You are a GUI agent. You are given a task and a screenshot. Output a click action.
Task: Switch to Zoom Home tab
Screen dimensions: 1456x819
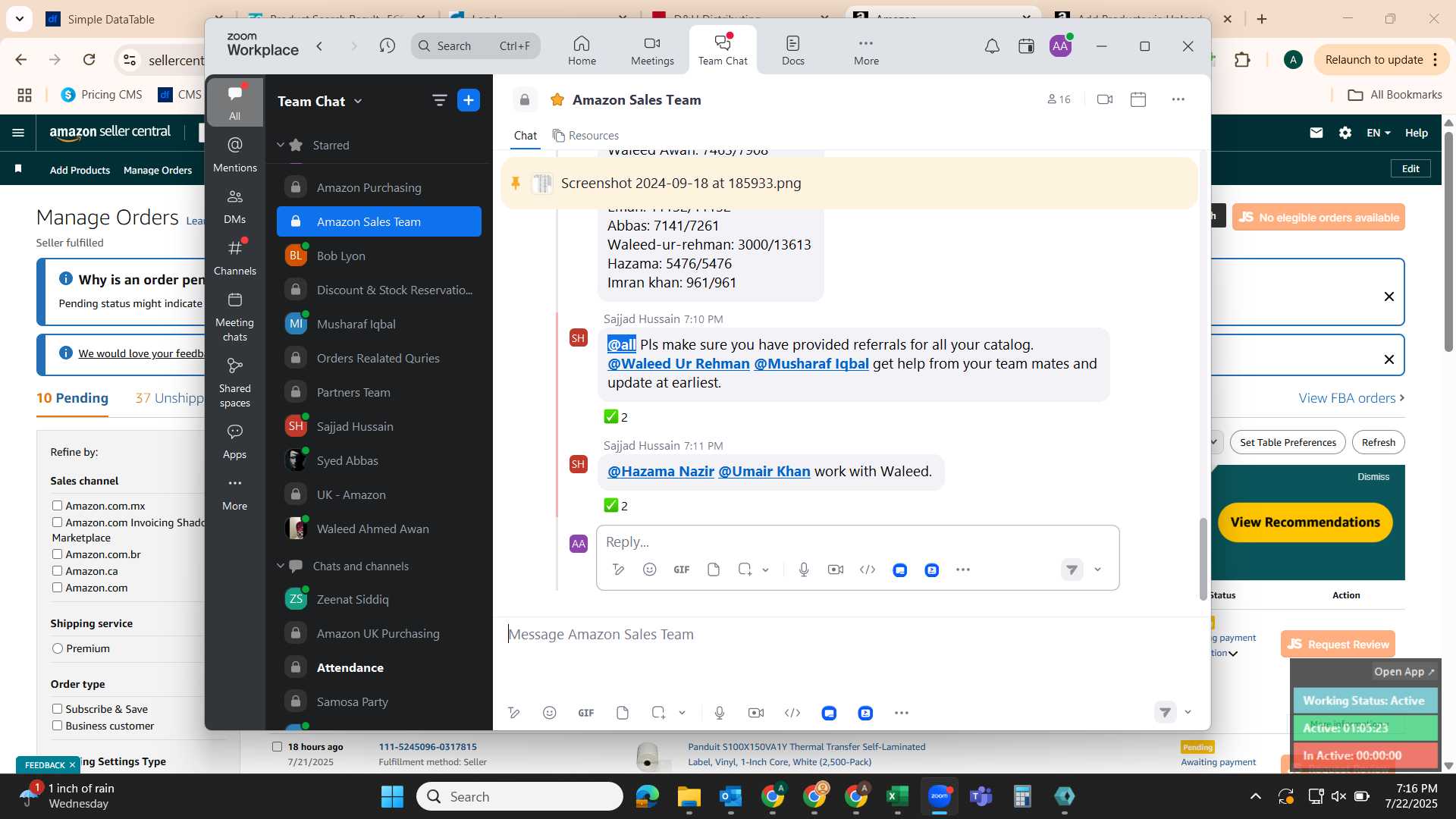coord(582,50)
